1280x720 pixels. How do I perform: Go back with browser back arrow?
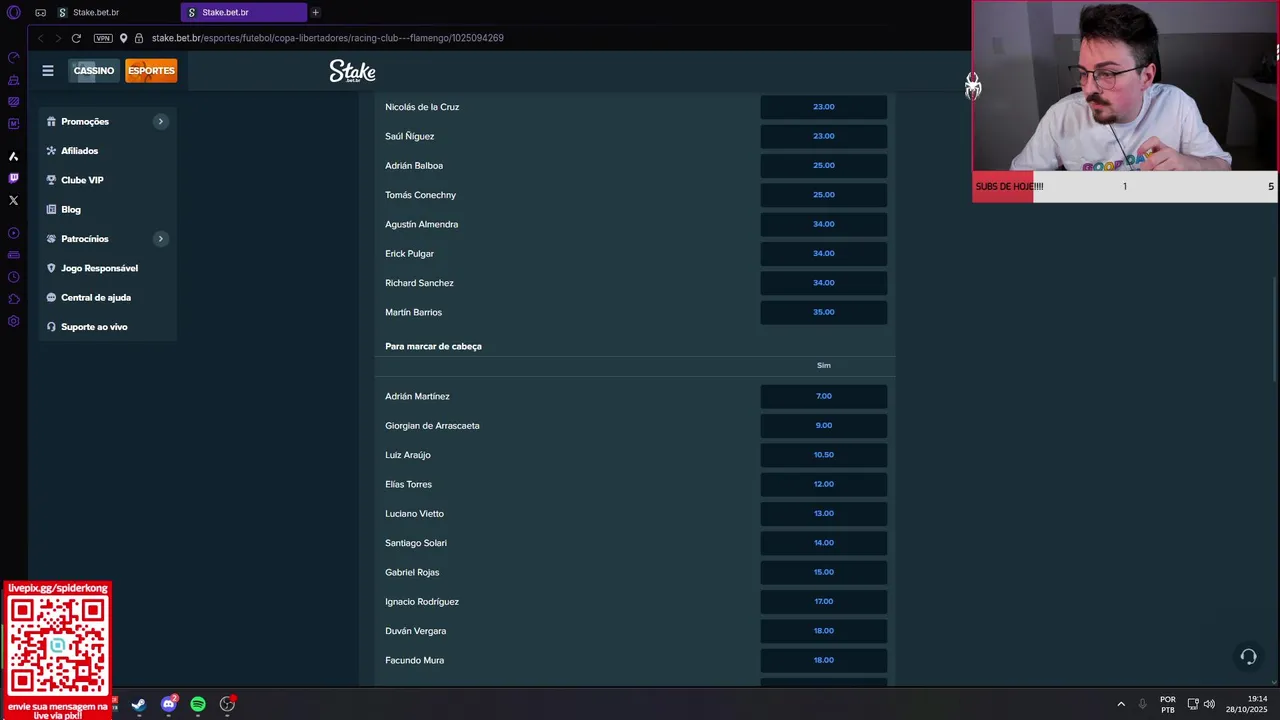(40, 38)
